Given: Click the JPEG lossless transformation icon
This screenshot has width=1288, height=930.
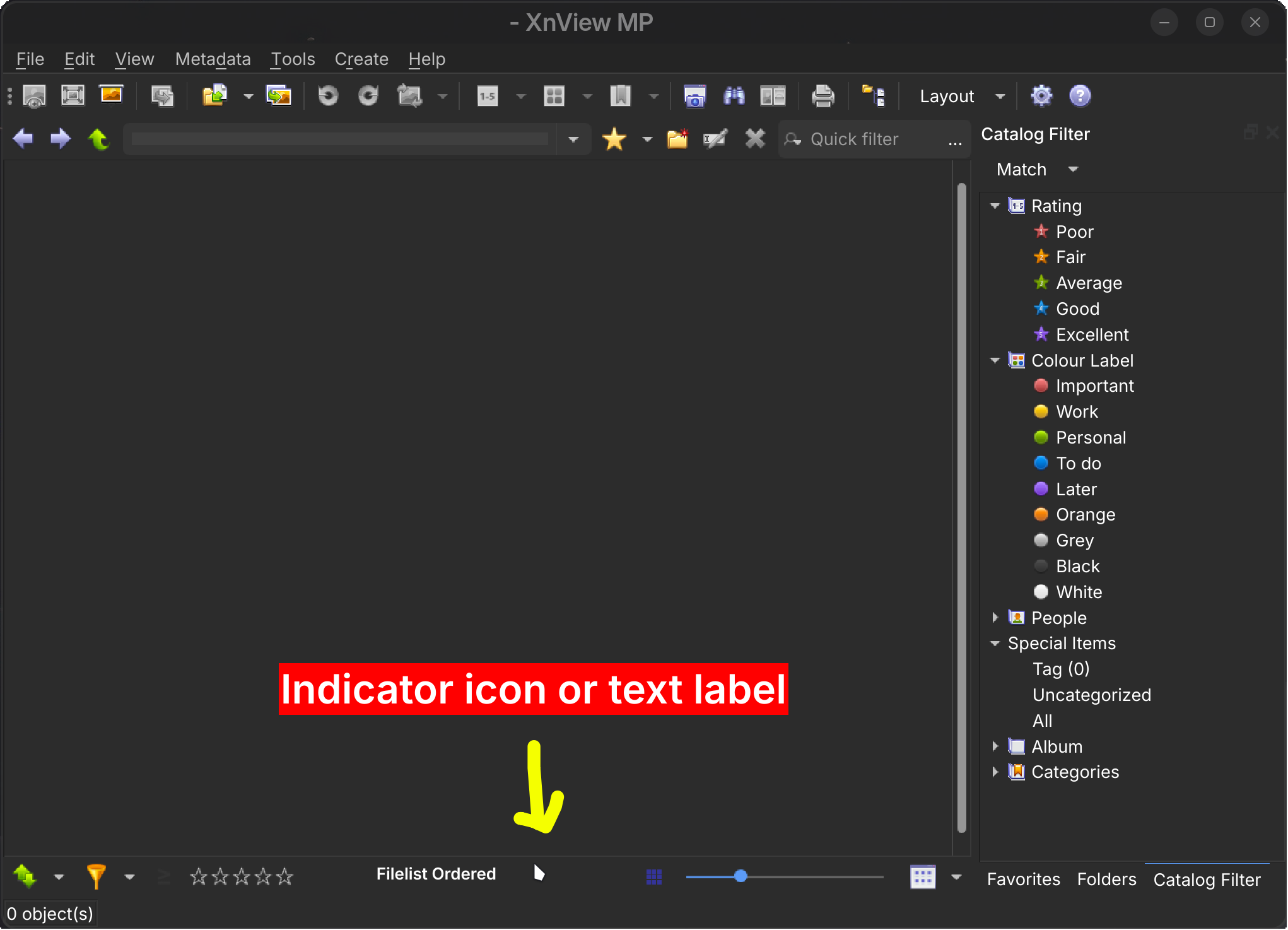Looking at the screenshot, I should point(409,96).
